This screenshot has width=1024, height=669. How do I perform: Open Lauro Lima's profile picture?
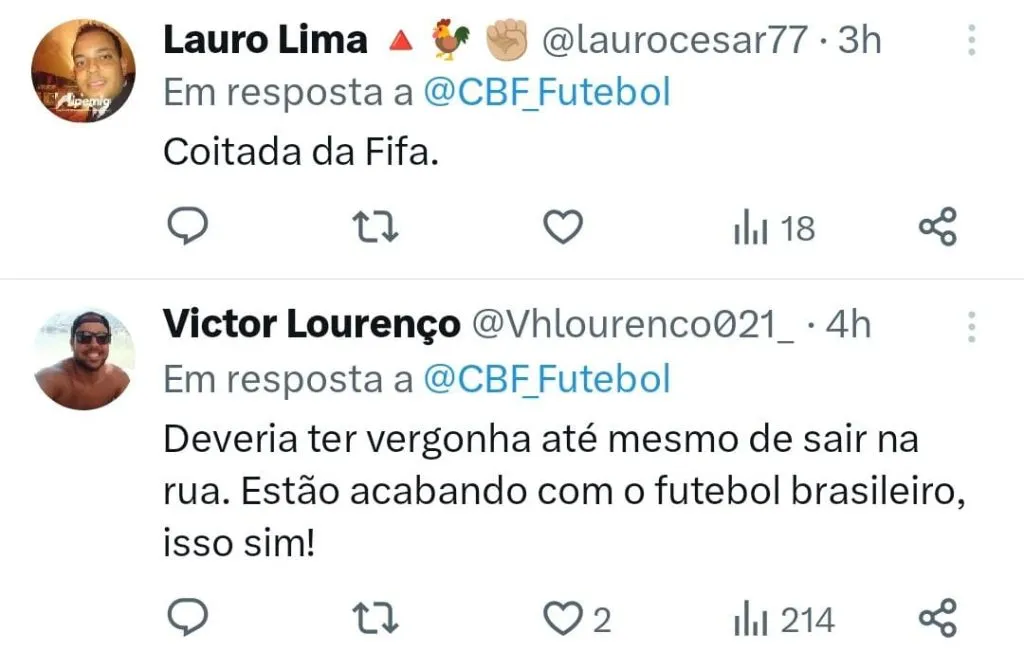84,71
